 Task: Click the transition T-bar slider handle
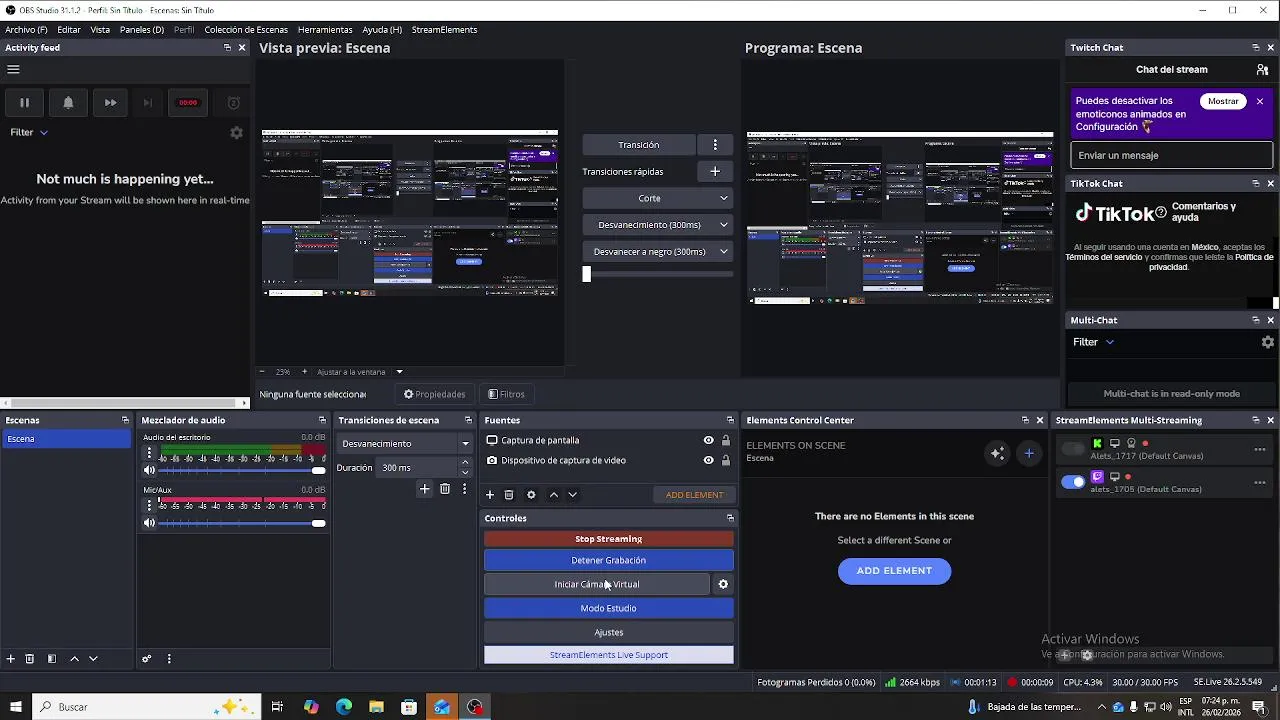[587, 274]
